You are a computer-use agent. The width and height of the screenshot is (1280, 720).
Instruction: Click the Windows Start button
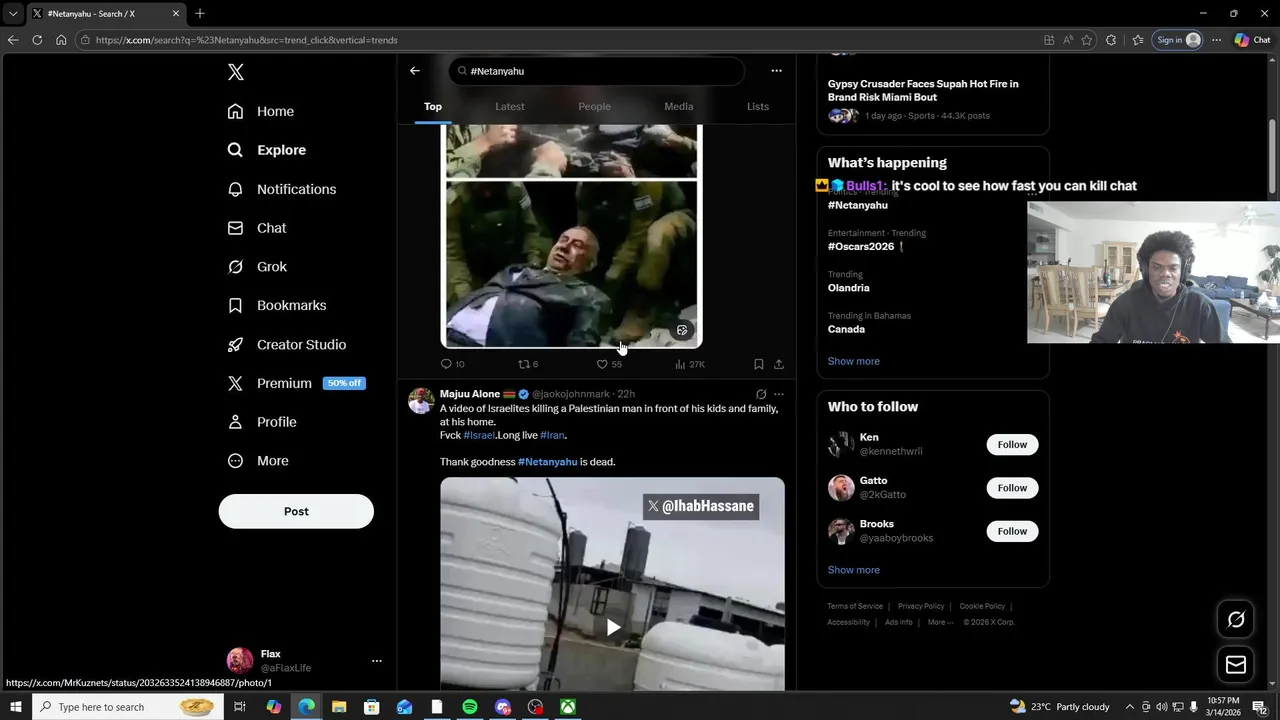point(16,707)
